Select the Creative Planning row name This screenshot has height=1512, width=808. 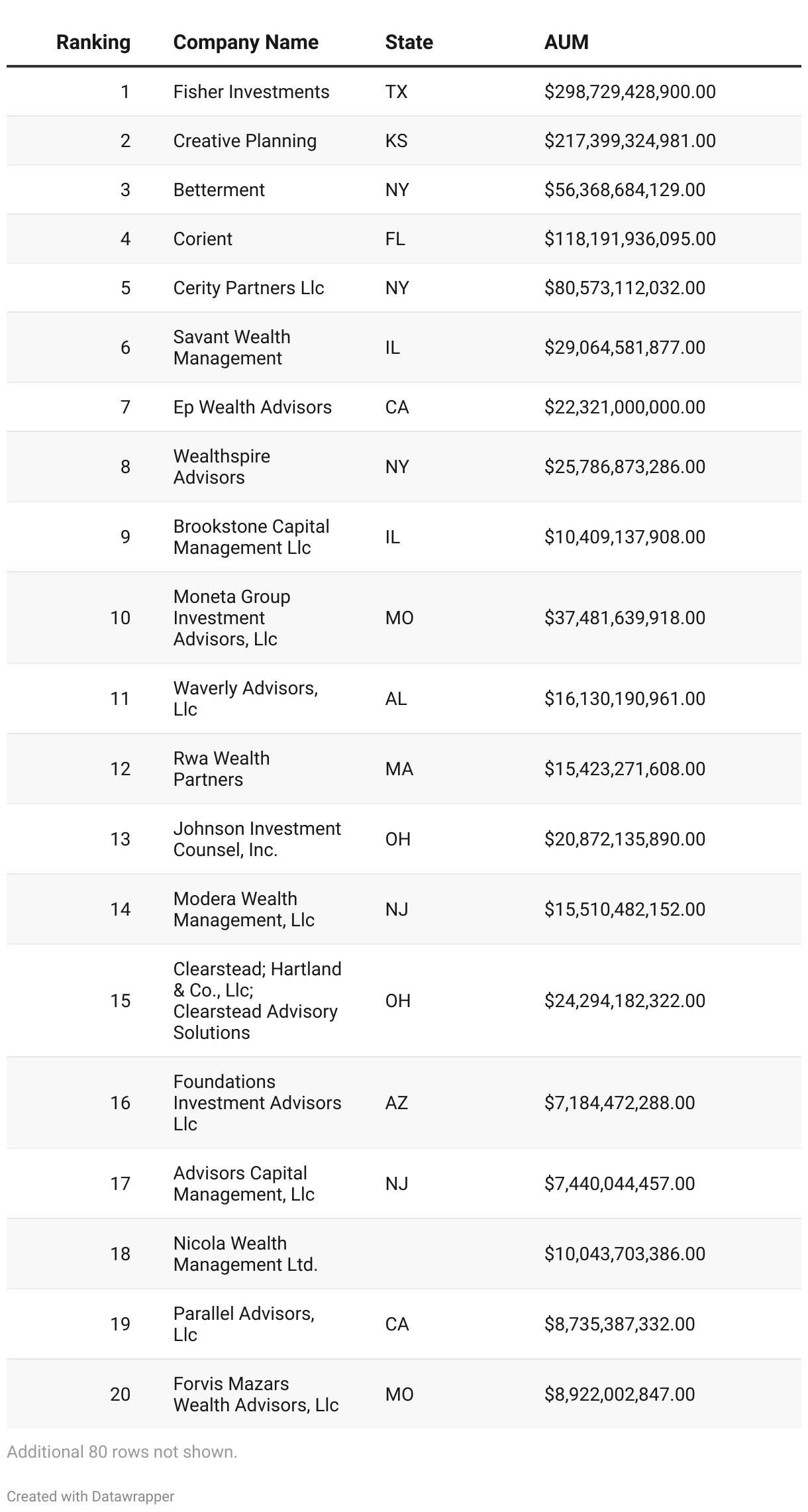[x=245, y=140]
